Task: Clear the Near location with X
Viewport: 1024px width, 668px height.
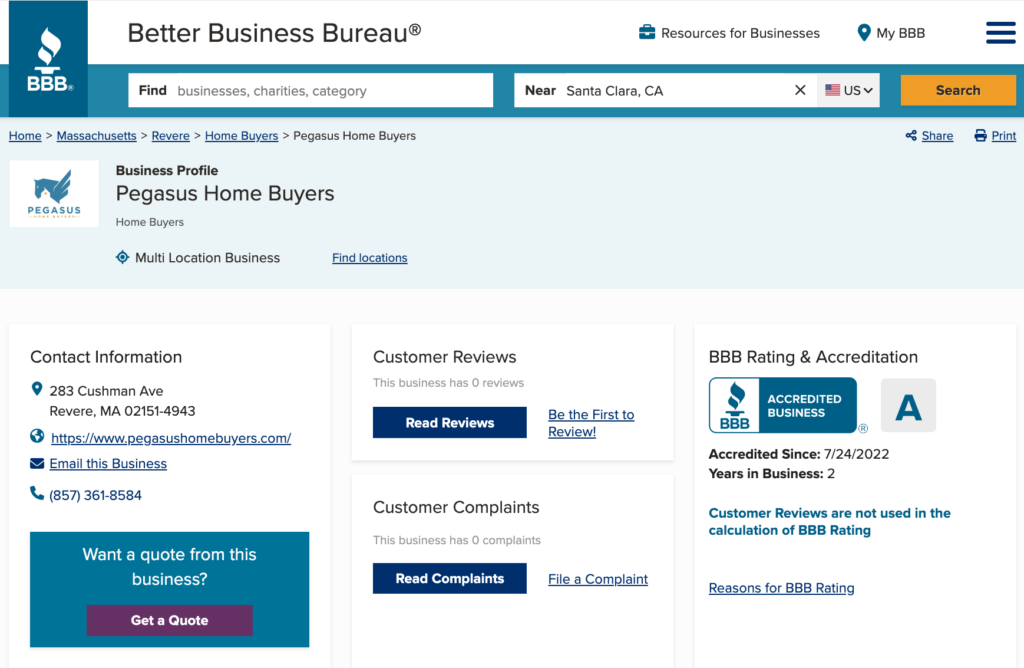Action: pos(800,90)
